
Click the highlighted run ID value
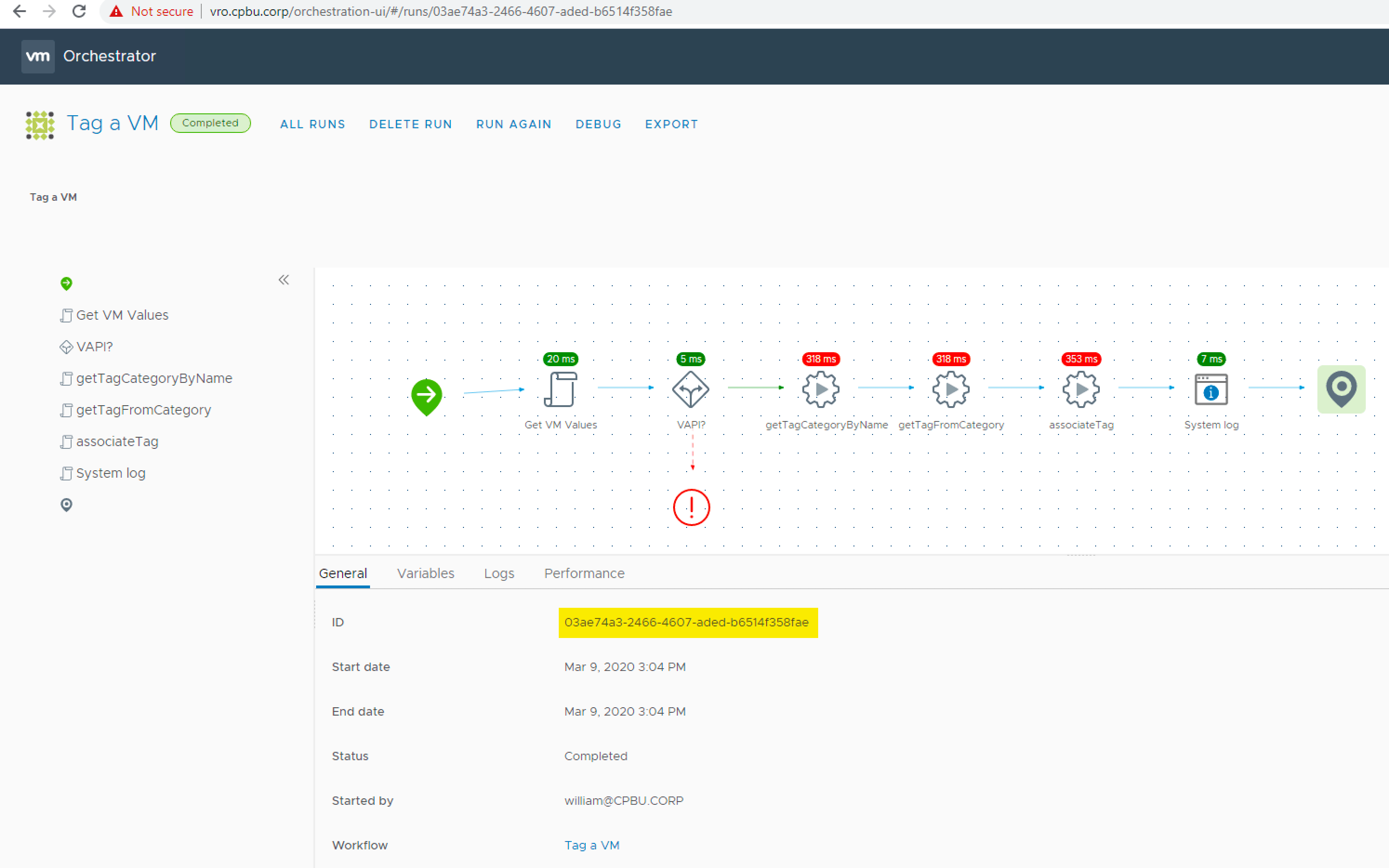pos(686,622)
